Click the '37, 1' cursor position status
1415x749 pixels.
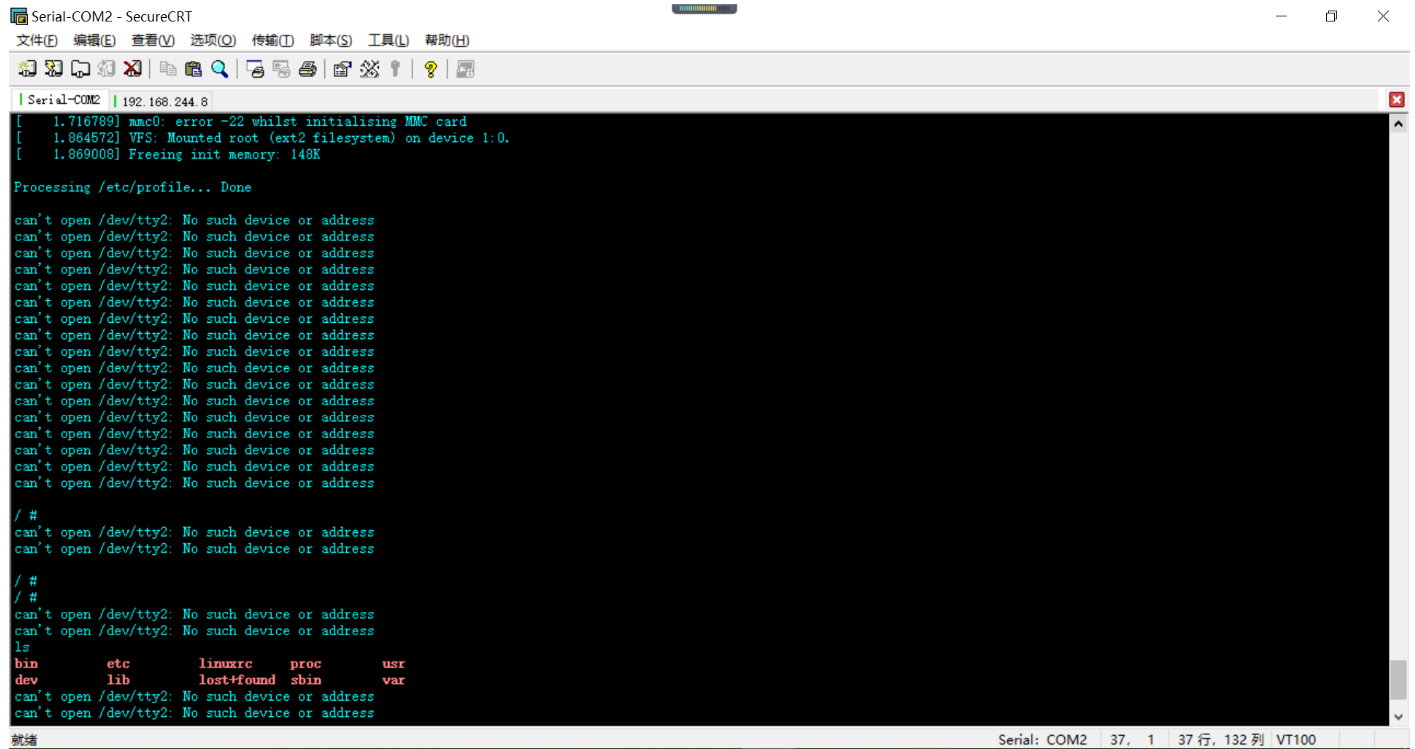point(1132,740)
